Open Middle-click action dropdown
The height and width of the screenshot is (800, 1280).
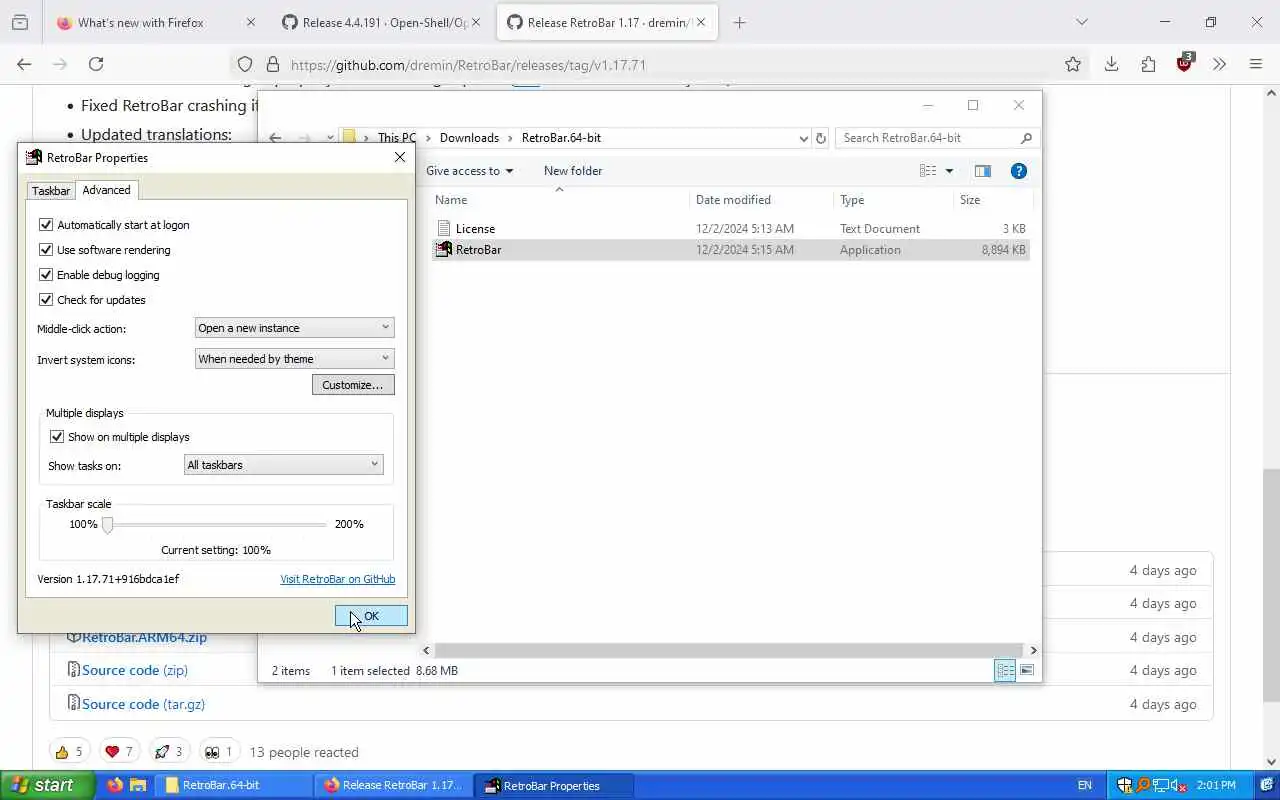tap(294, 328)
